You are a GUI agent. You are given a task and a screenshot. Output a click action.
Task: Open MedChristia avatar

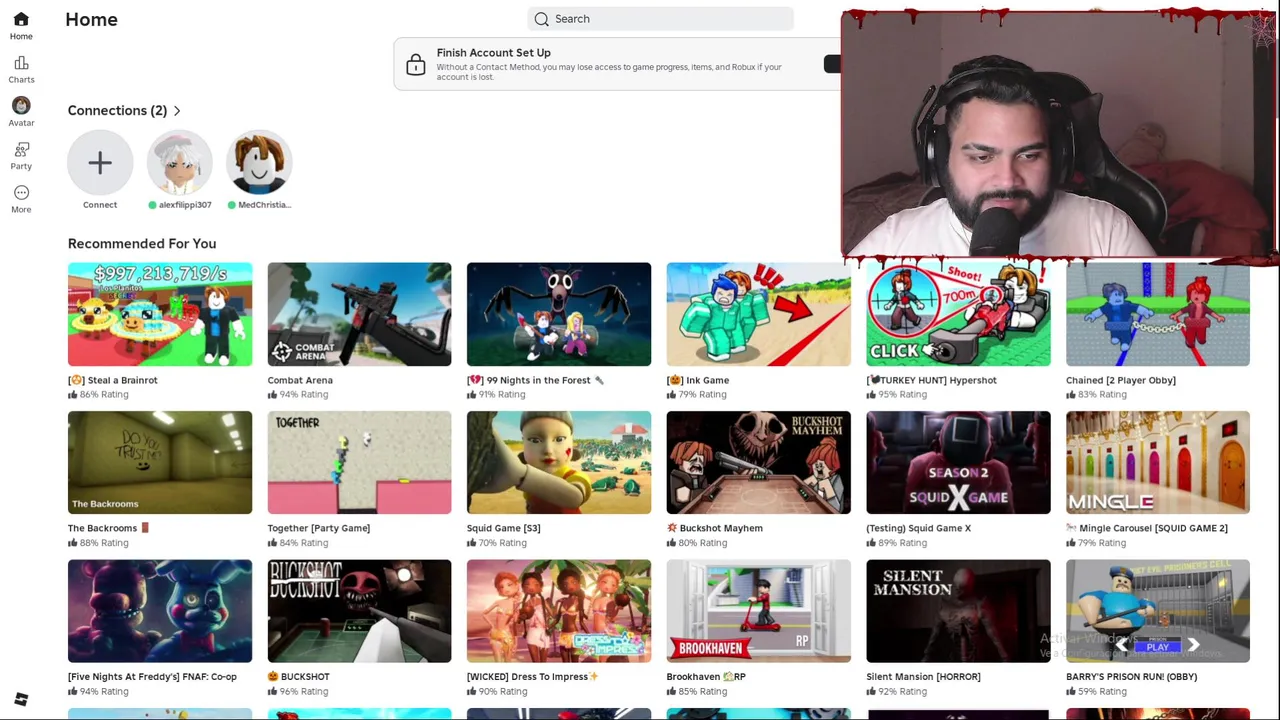pos(260,162)
